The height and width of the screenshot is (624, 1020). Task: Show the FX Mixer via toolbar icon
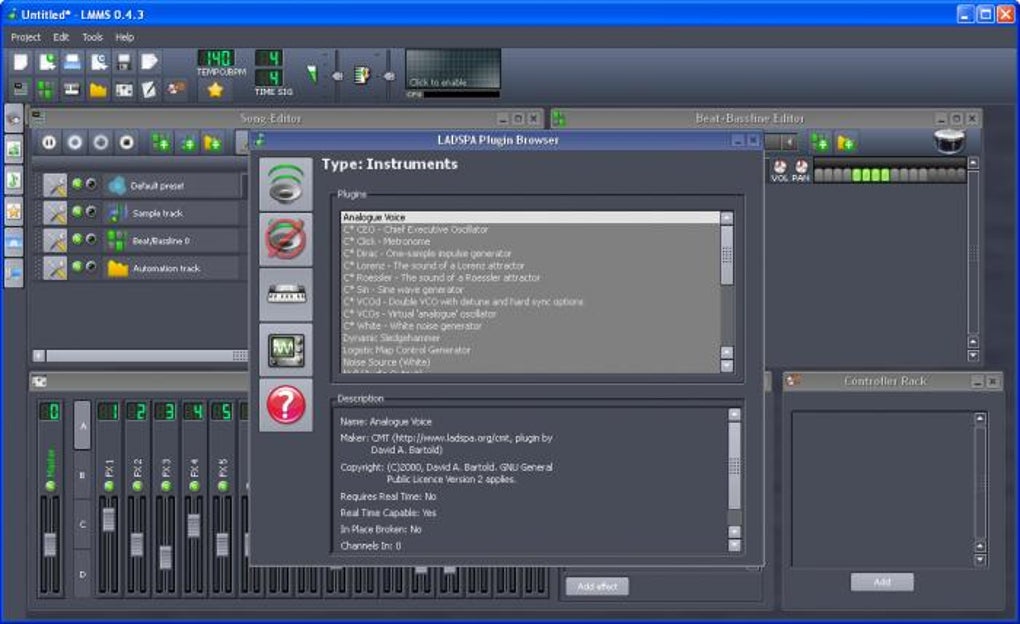[x=124, y=89]
